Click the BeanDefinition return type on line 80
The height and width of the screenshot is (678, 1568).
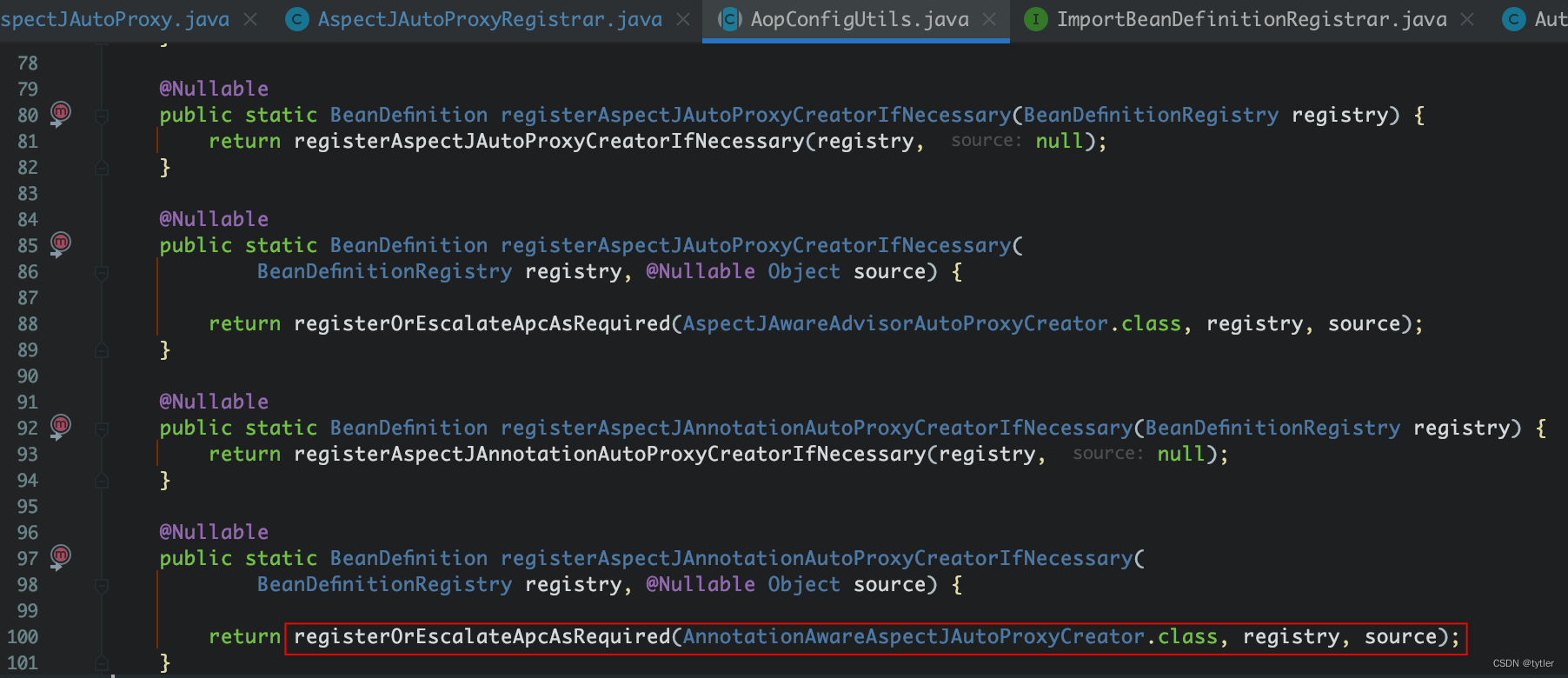[409, 115]
